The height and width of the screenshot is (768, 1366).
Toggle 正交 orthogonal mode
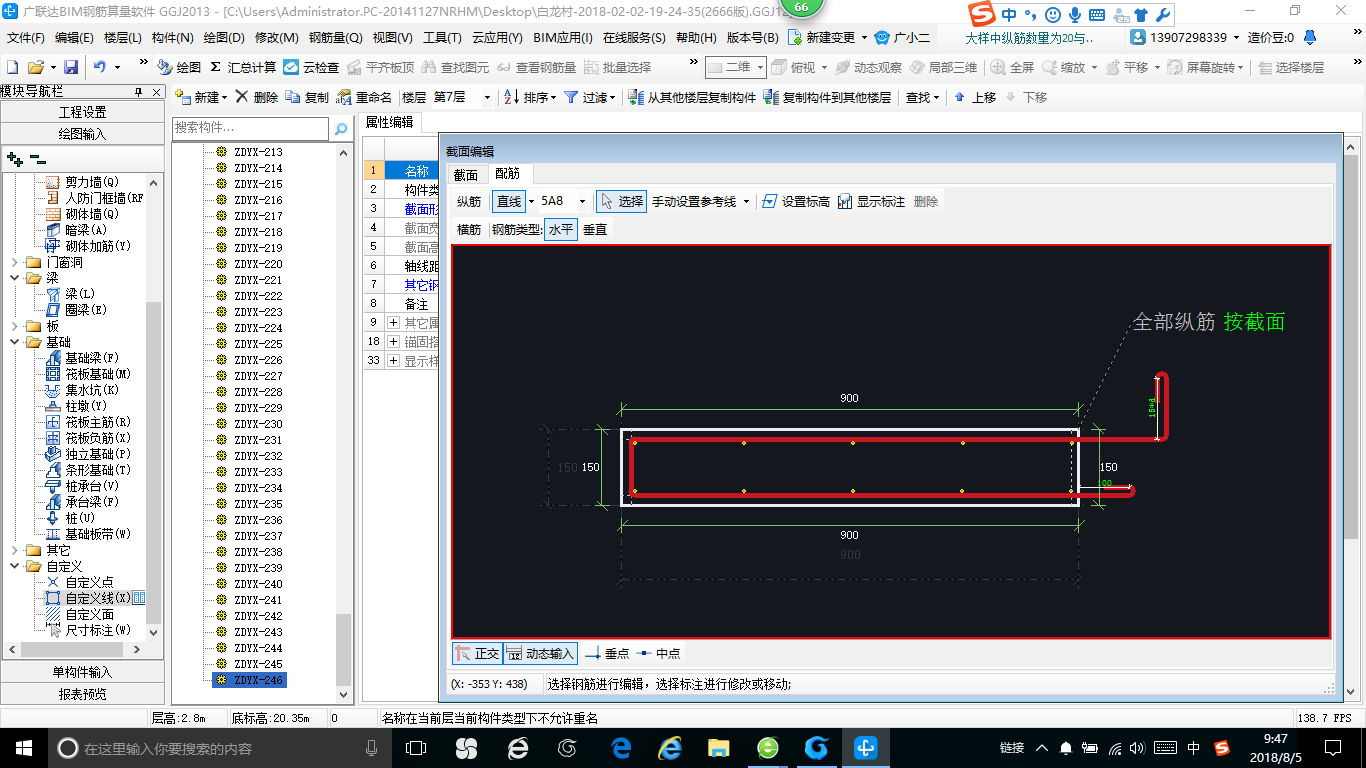[x=477, y=653]
